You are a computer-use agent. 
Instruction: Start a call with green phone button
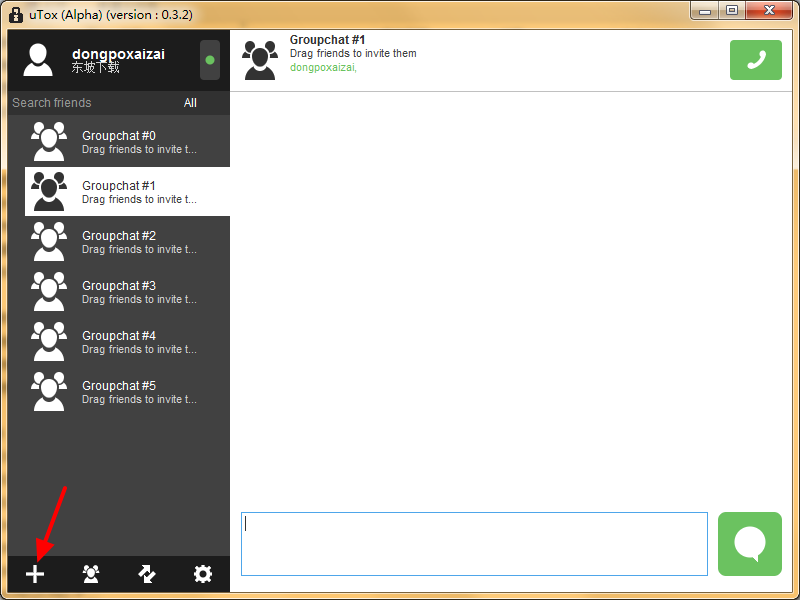click(x=755, y=60)
